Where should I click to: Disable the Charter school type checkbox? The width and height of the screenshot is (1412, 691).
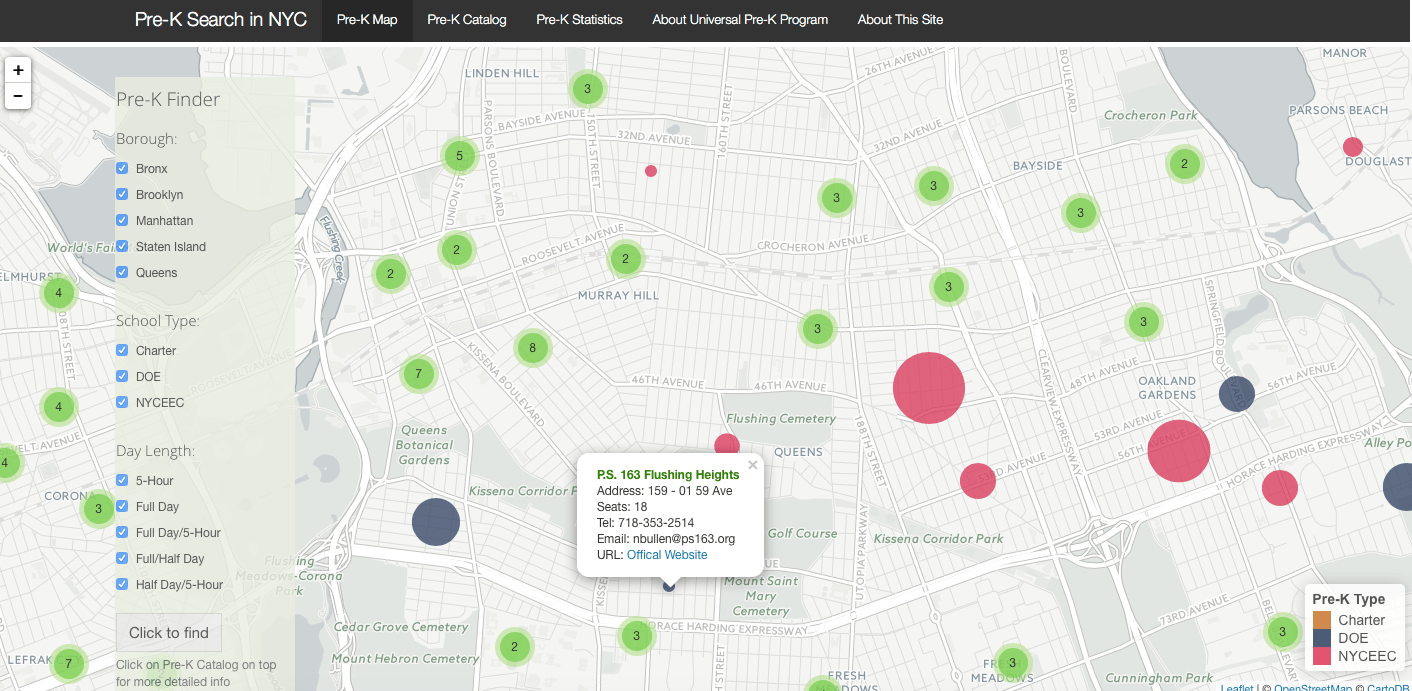122,351
